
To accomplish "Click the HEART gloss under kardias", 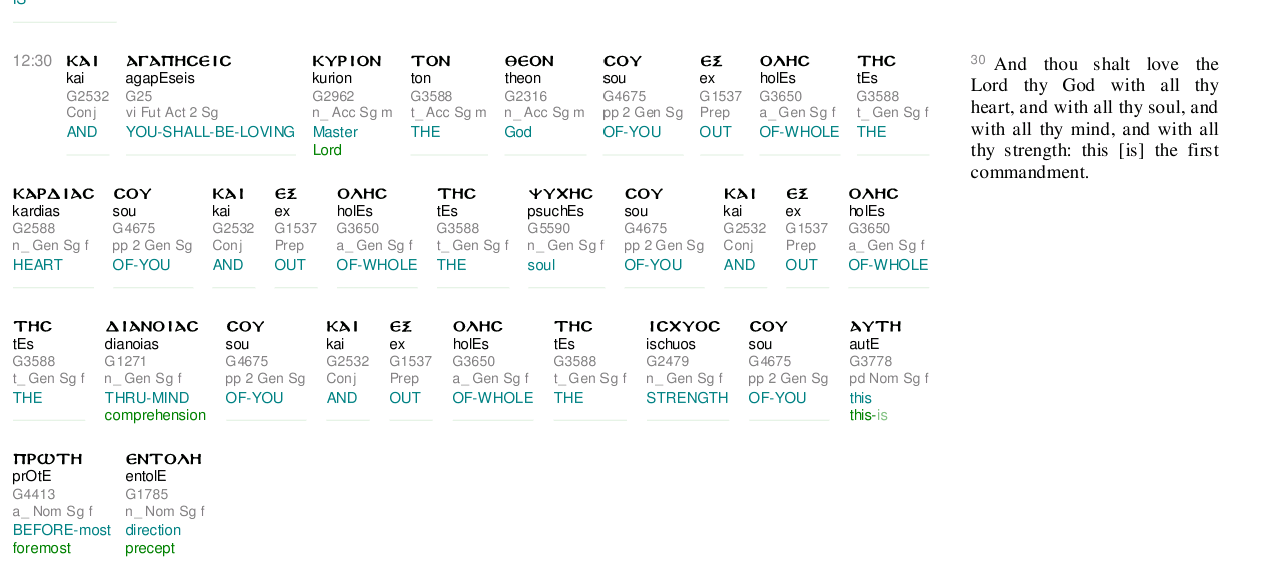I will (x=38, y=265).
